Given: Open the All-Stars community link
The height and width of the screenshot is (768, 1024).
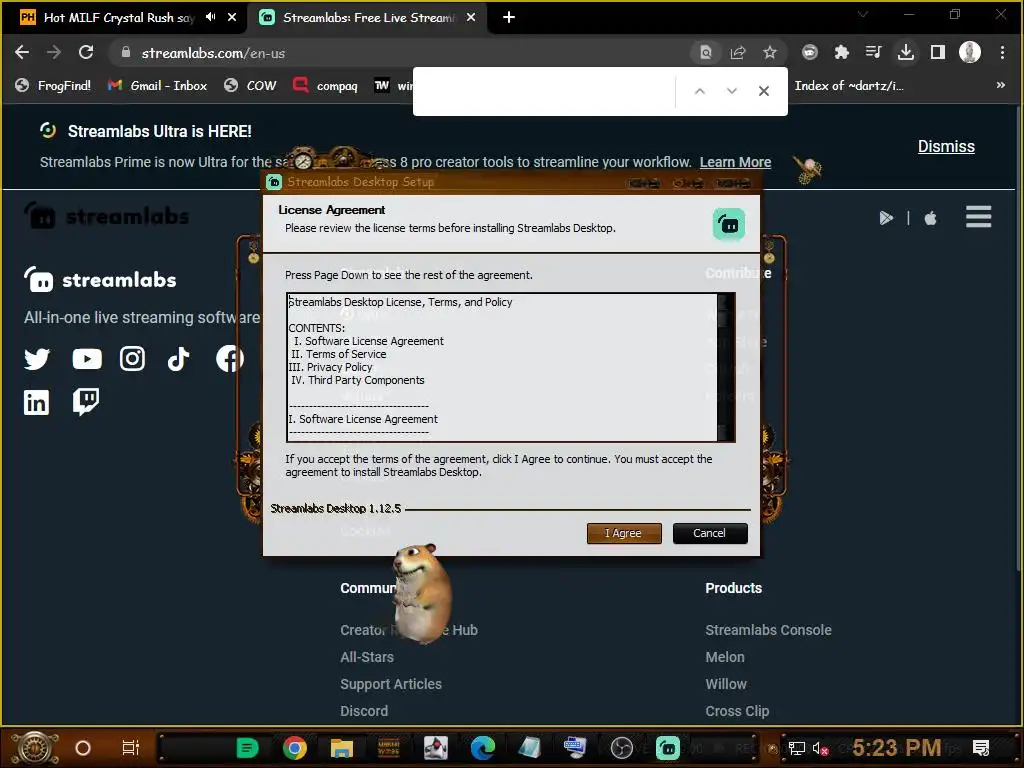Looking at the screenshot, I should tap(366, 657).
